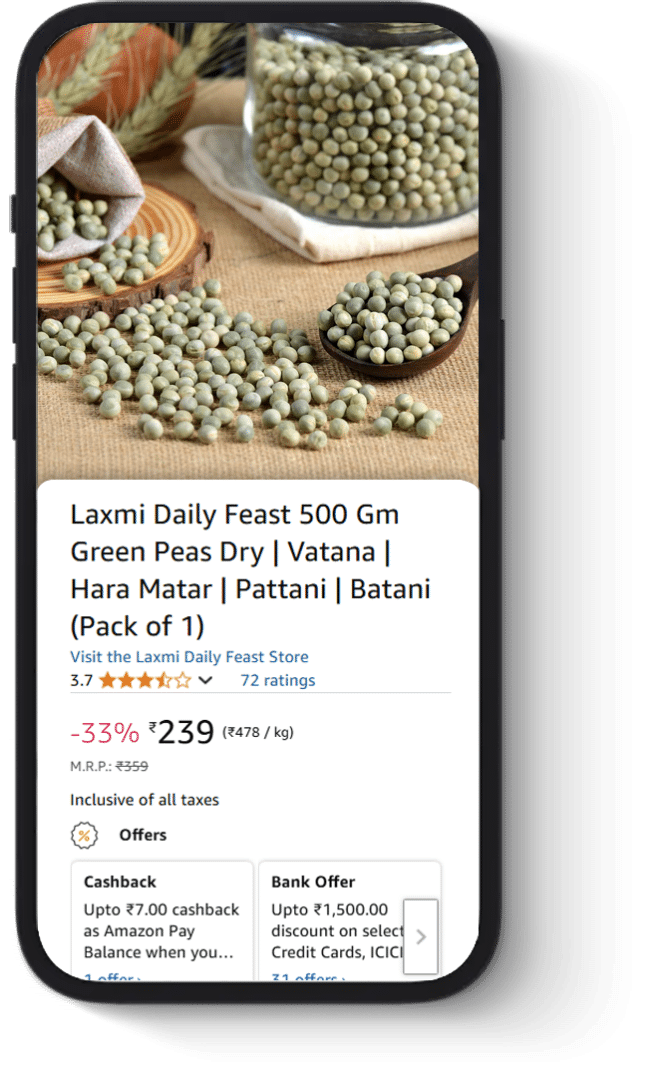The width and height of the screenshot is (660, 1073).
Task: Click the Offers section heading
Action: [x=143, y=835]
